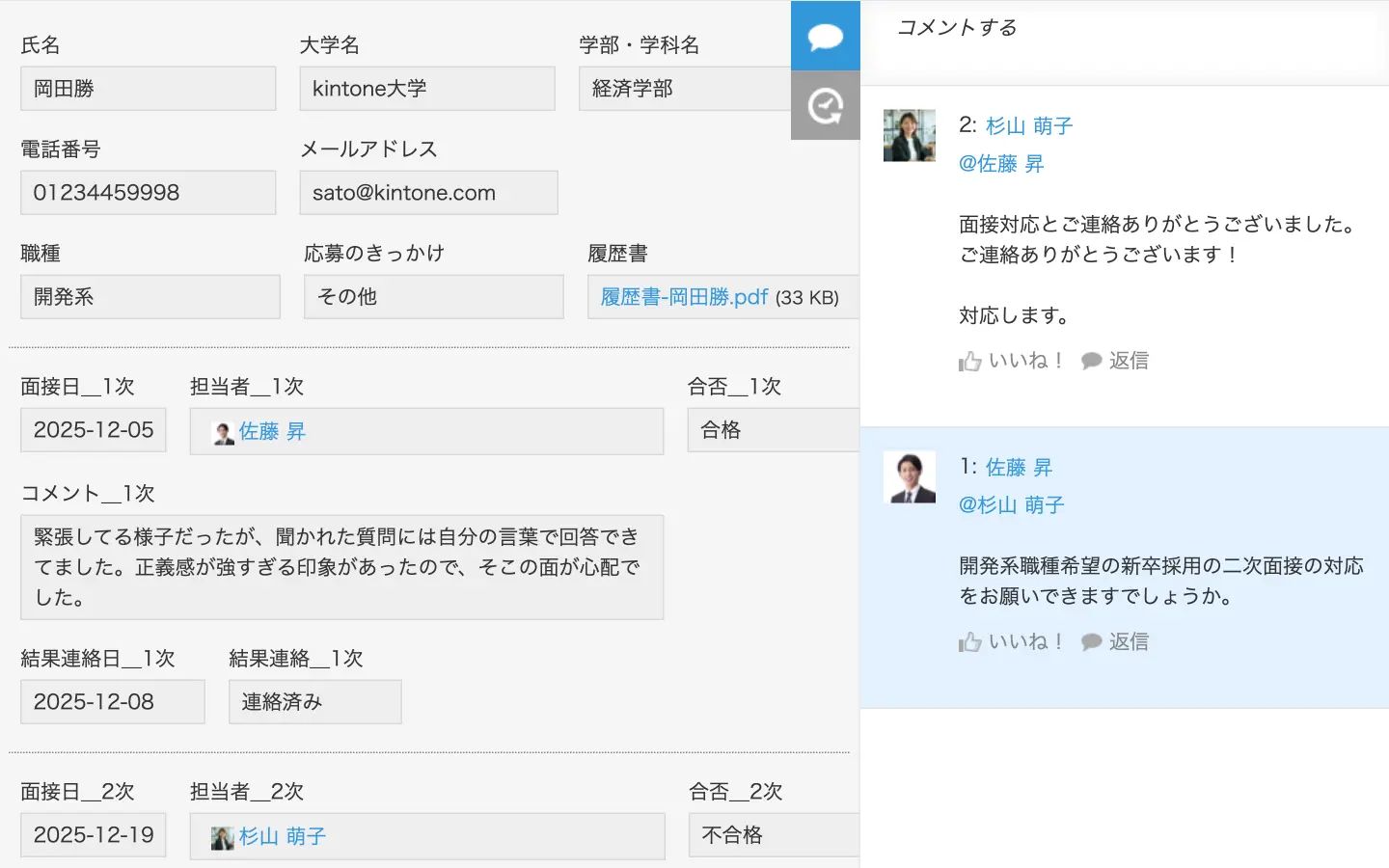Screen dimensions: 1389x868
Task: Click 佐藤 昇 author name on comment 1
Action: (x=1019, y=468)
